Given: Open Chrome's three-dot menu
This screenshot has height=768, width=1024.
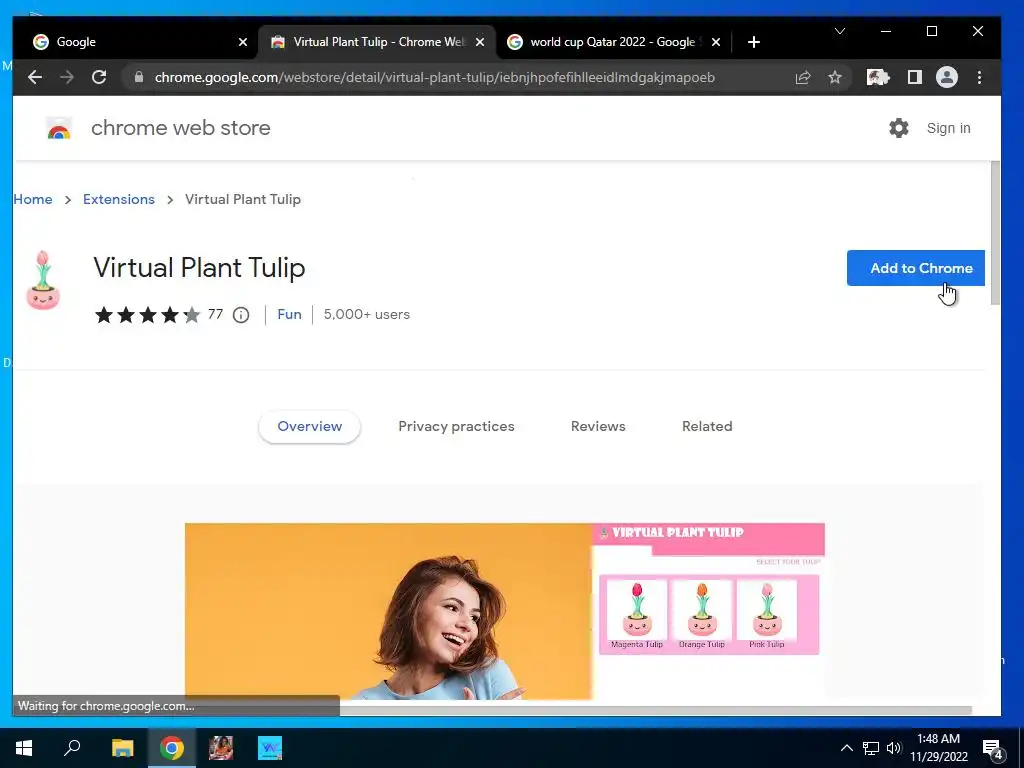Looking at the screenshot, I should coord(979,77).
